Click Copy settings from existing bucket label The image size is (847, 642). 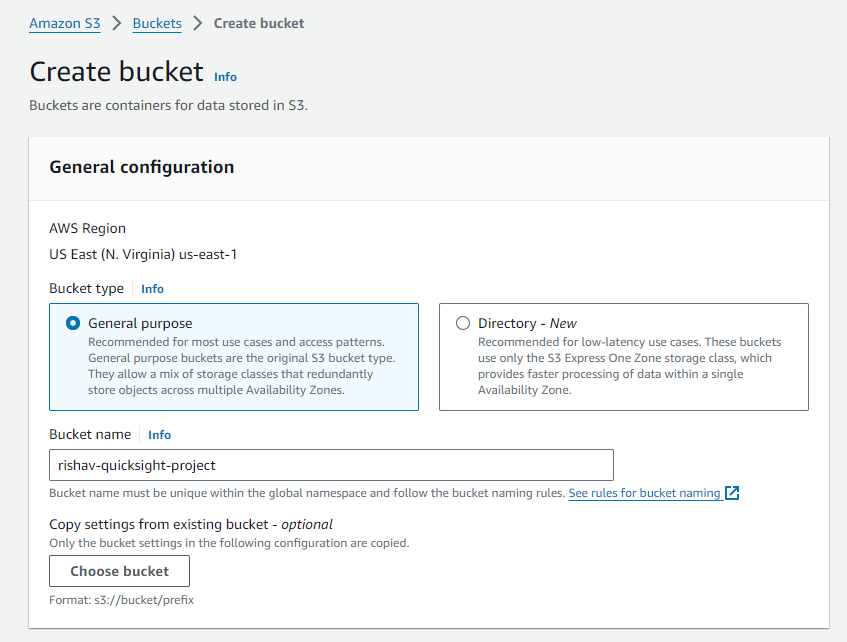coord(191,524)
